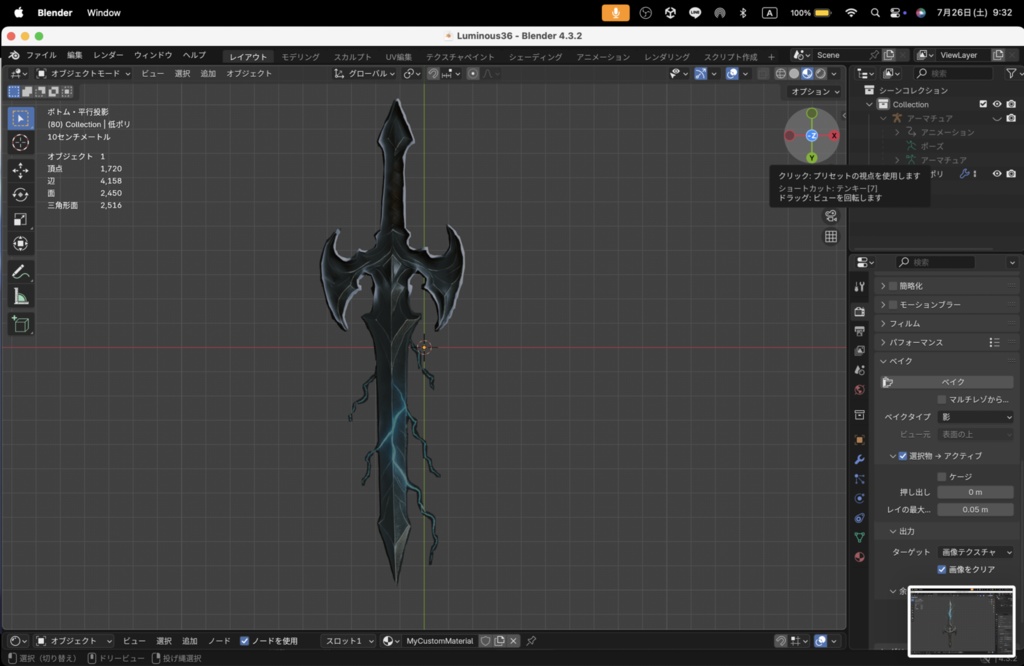Viewport: 1024px width, 666px height.
Task: Select the Add Cube tool
Action: (20, 324)
